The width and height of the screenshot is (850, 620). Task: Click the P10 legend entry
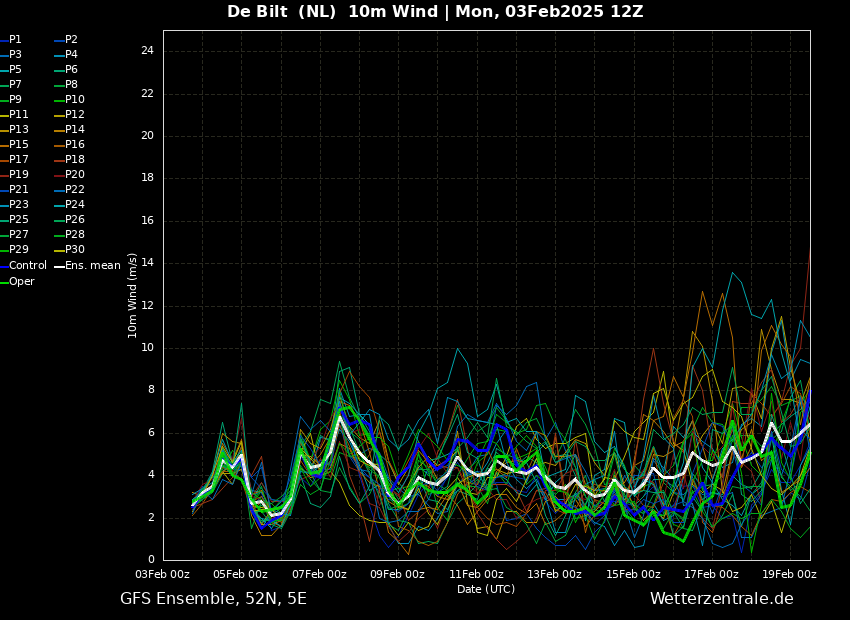tap(75, 100)
